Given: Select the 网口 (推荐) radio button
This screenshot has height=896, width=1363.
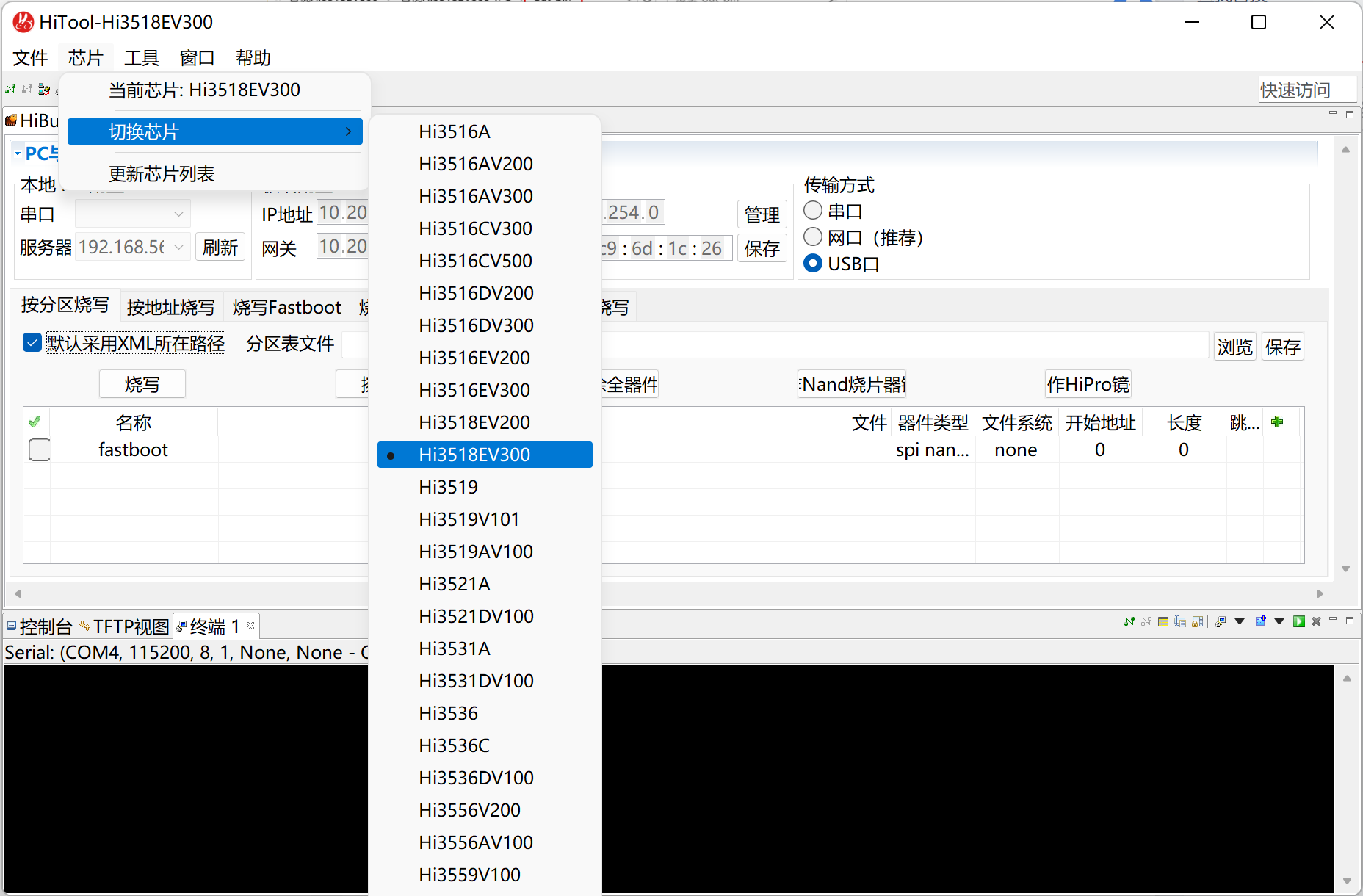Looking at the screenshot, I should (x=813, y=237).
